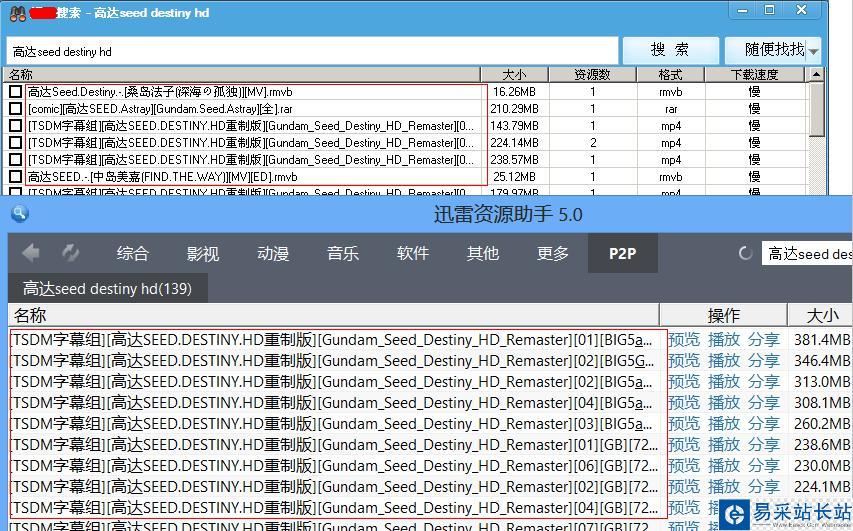Screen dimensions: 853x531
Task: Click the 16.26MB size cell
Action: [514, 92]
